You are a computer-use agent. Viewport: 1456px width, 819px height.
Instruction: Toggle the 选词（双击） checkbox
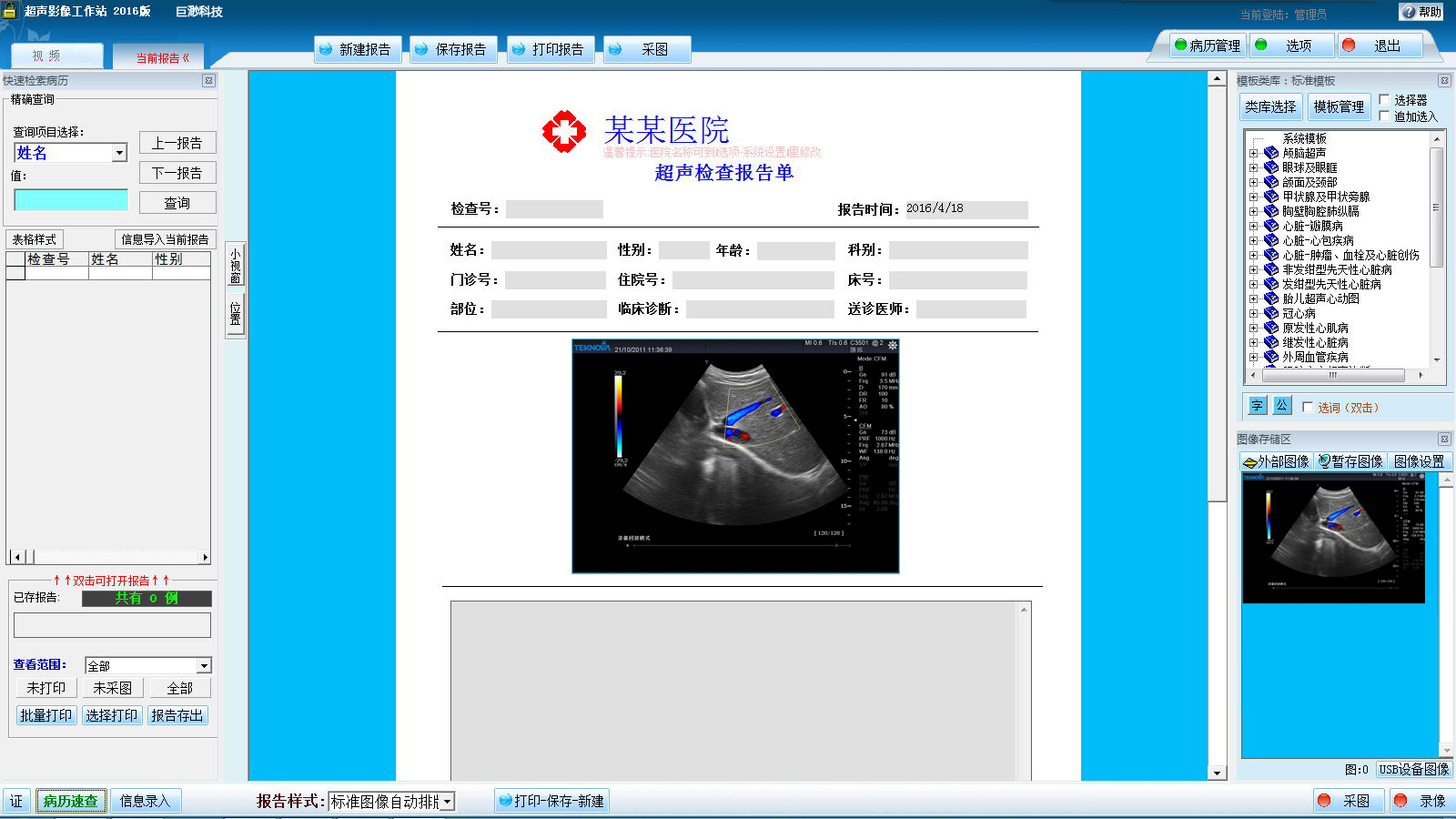1308,408
